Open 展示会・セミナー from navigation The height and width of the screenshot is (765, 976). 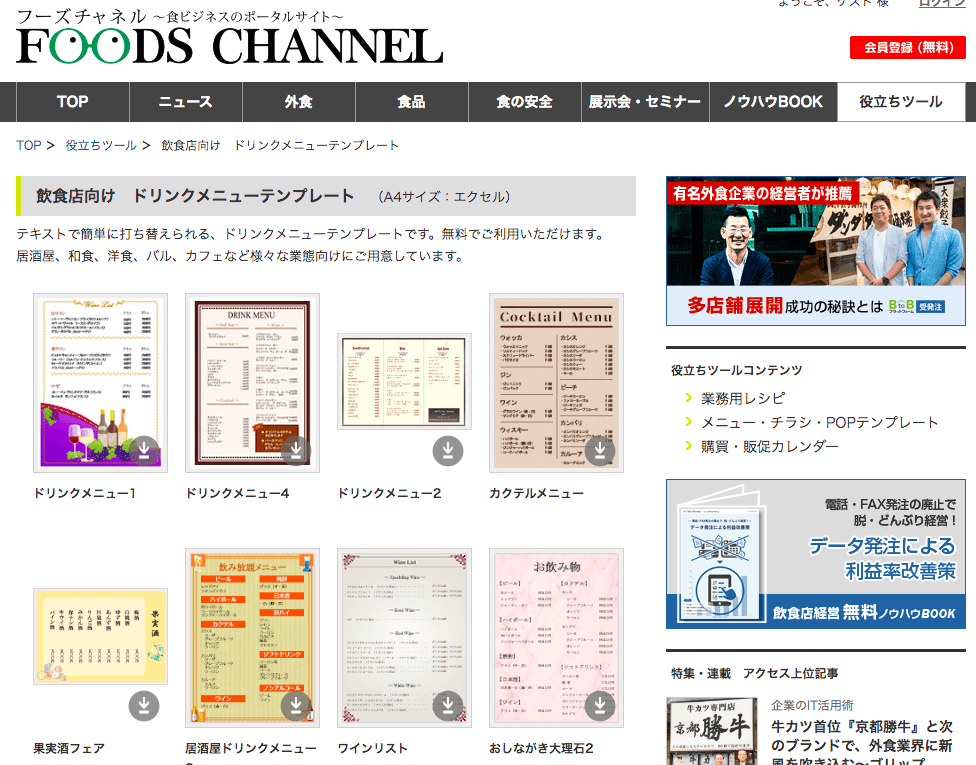[x=645, y=102]
